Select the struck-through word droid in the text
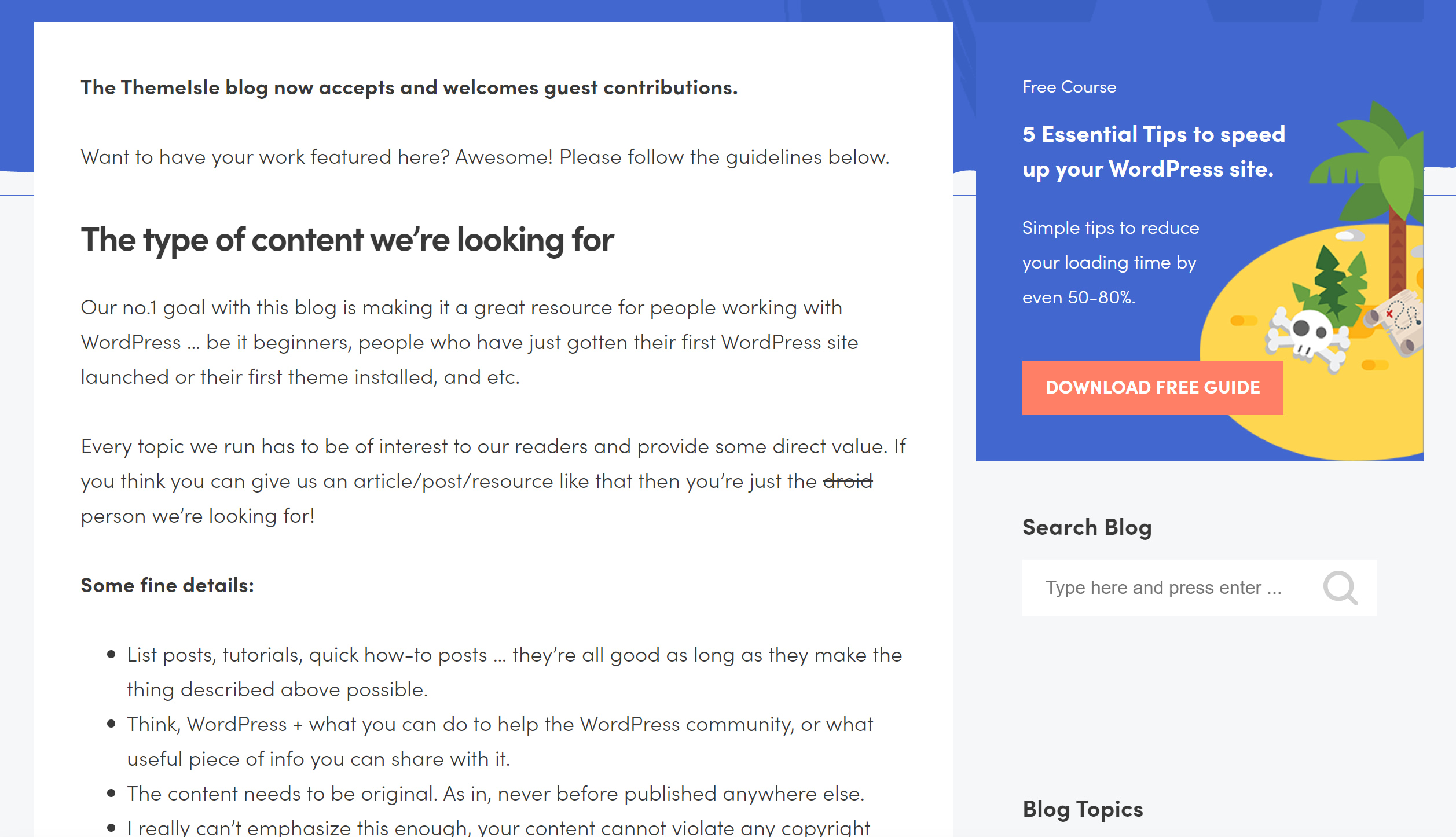 (846, 480)
